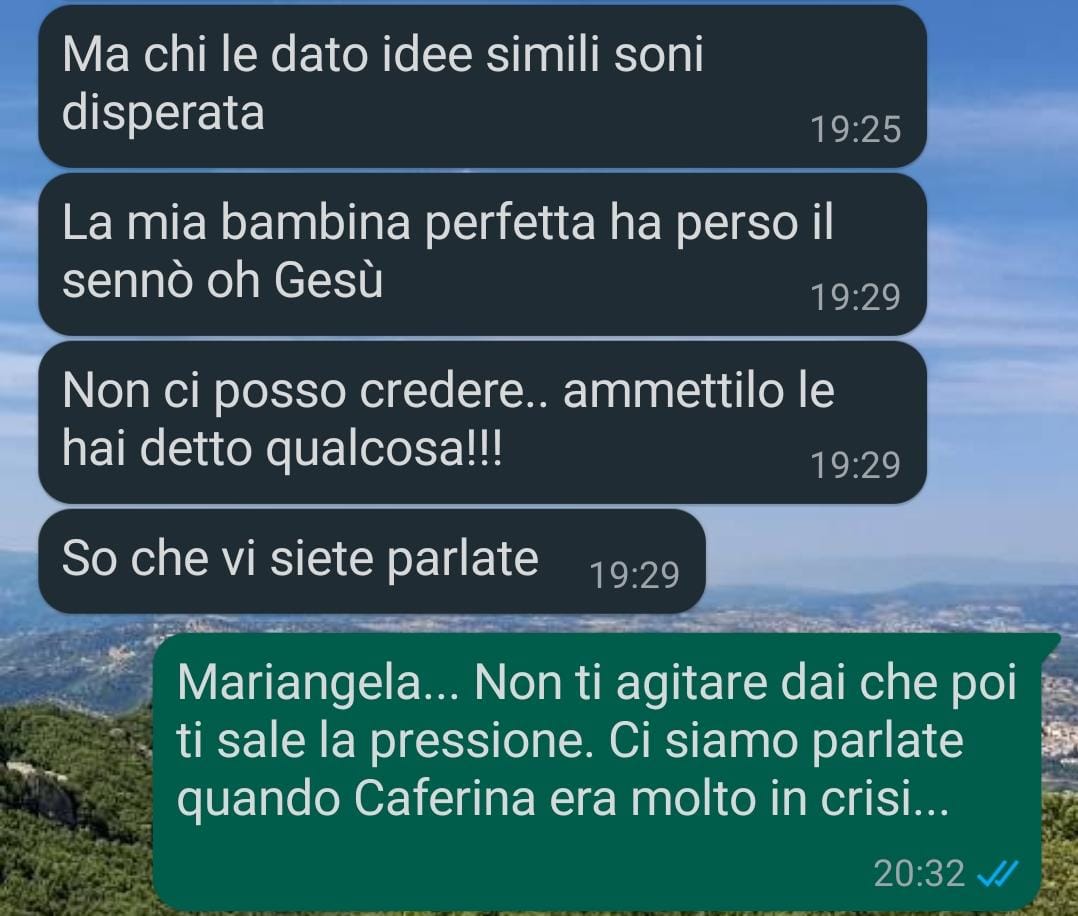Tap the blue double-check read receipt icon

tap(997, 875)
